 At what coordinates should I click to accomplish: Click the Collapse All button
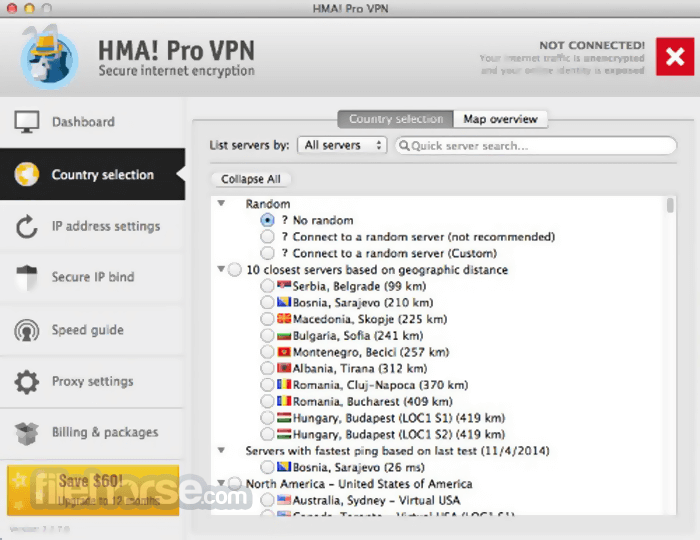pos(250,179)
